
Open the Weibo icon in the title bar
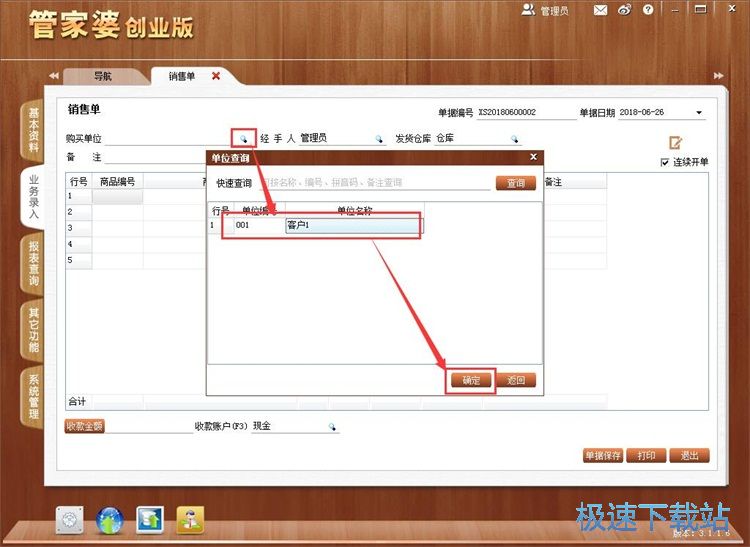pyautogui.click(x=625, y=10)
